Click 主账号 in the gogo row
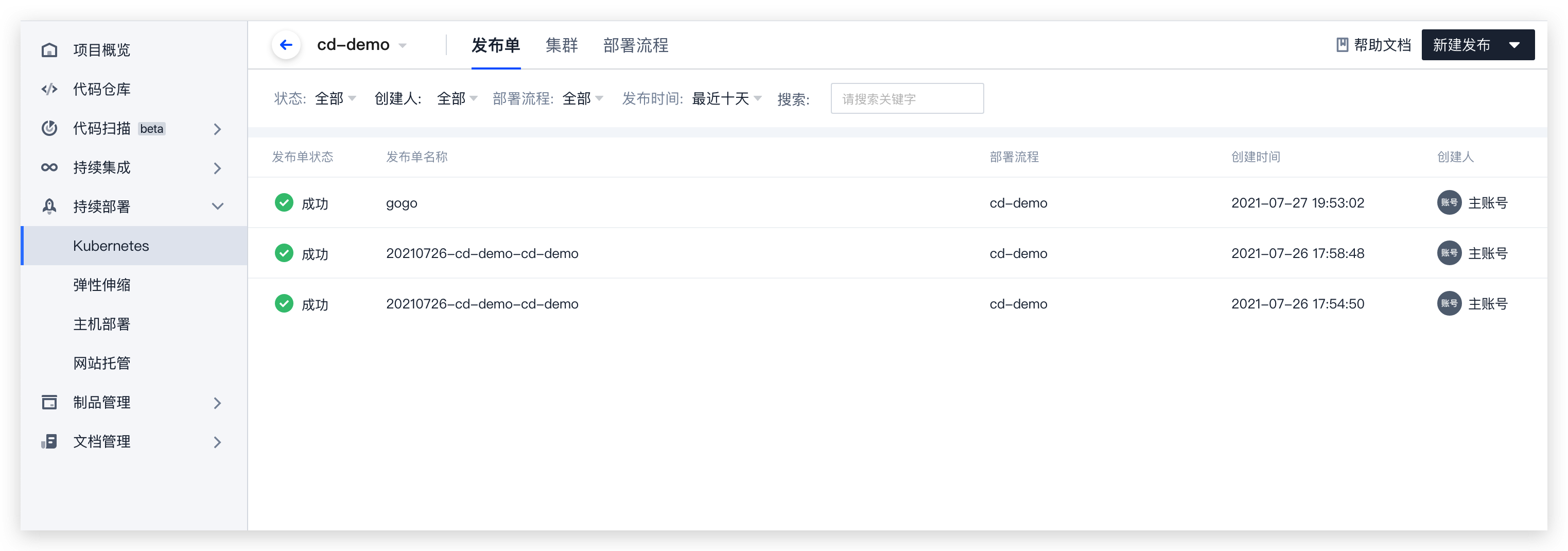The image size is (1568, 551). coord(1488,203)
